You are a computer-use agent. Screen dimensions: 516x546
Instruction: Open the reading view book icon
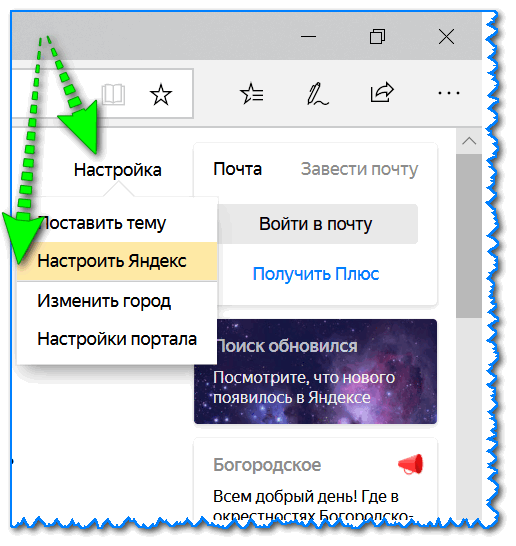114,94
